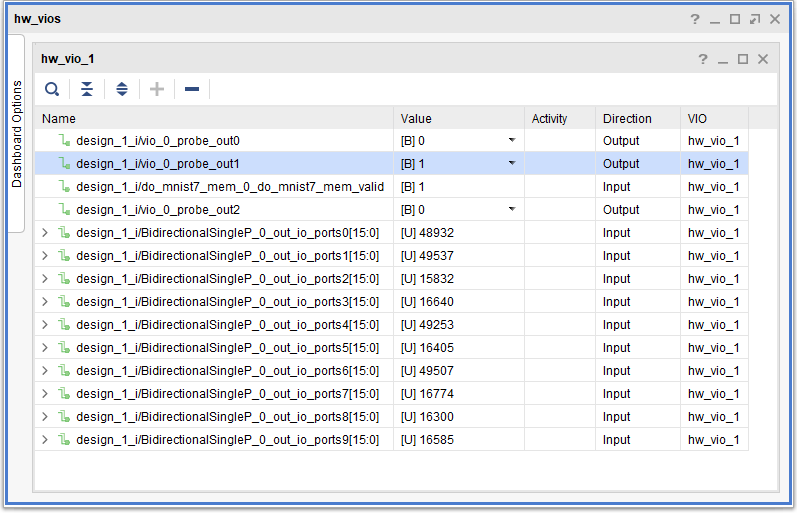This screenshot has height=513, width=797.
Task: Float the hw_vios window
Action: (x=755, y=19)
